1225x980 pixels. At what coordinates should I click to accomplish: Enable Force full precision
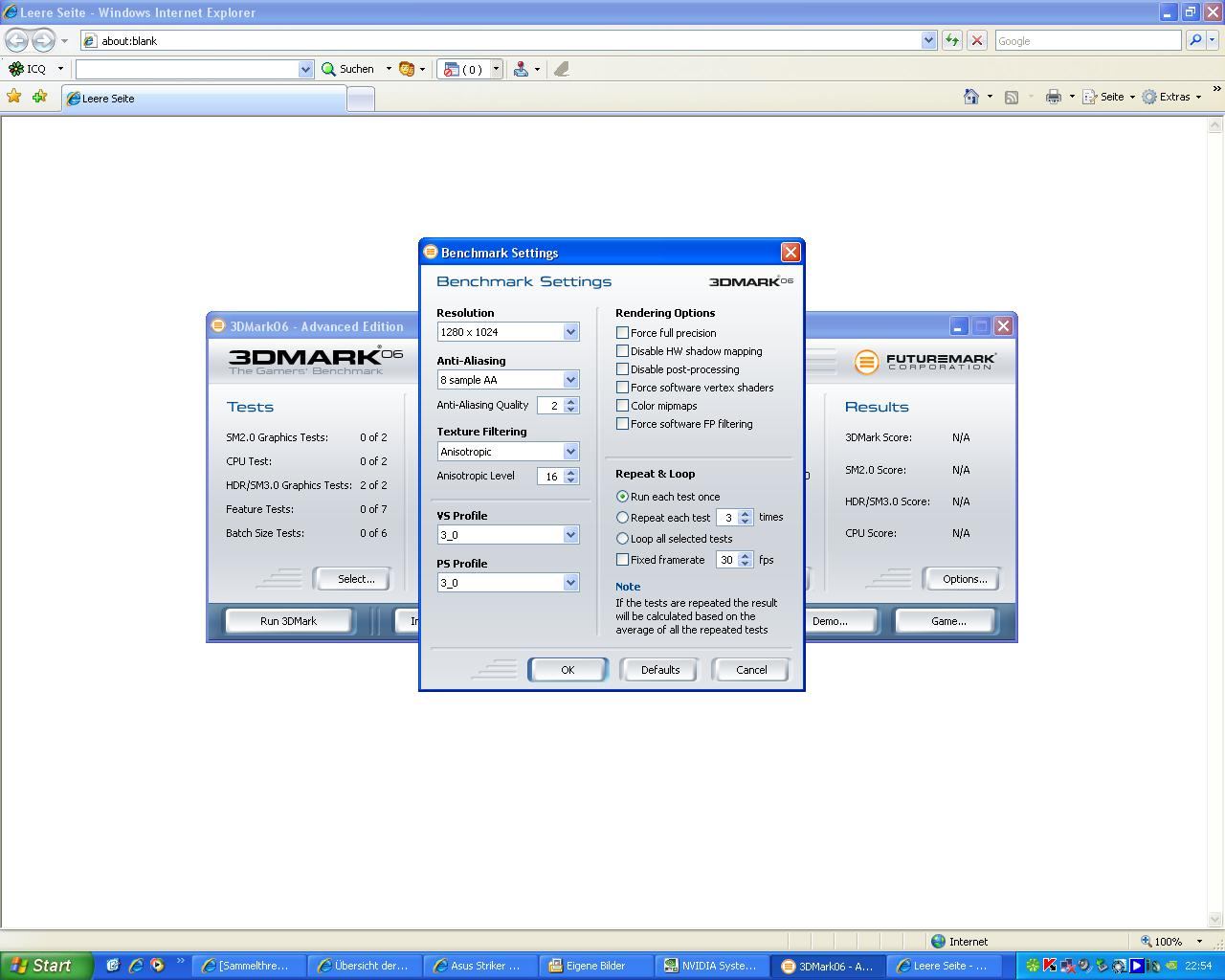coord(622,332)
